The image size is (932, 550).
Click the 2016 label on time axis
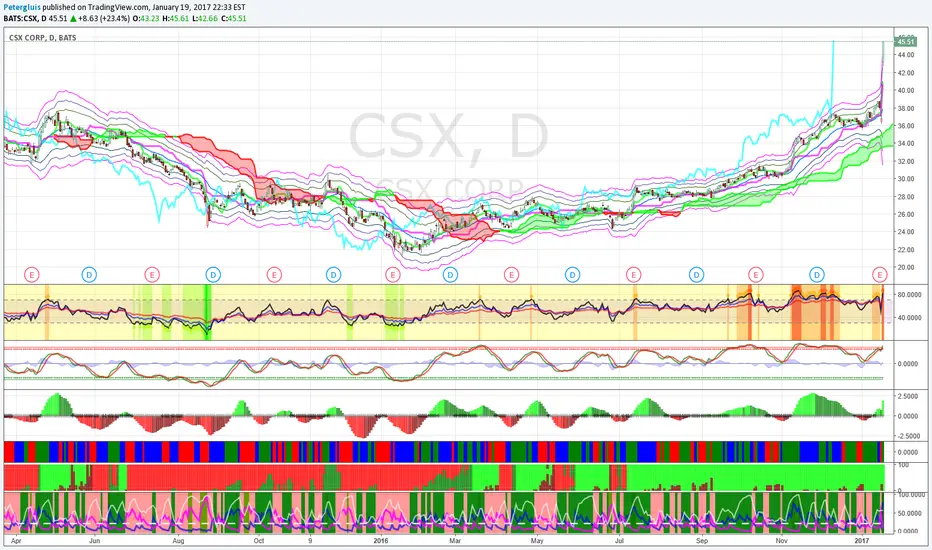coord(380,541)
